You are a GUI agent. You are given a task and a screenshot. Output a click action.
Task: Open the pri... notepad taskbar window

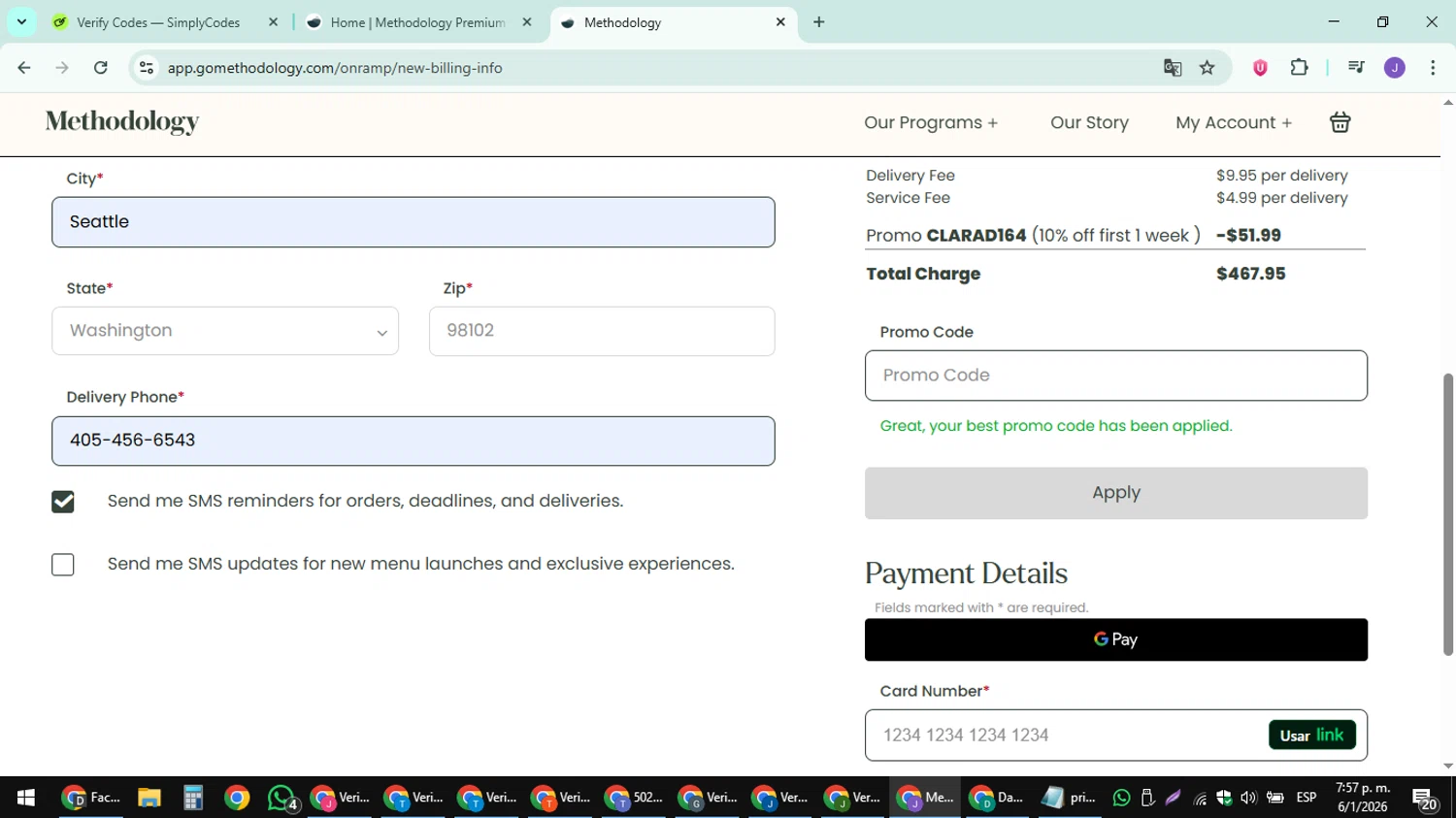coord(1069,798)
